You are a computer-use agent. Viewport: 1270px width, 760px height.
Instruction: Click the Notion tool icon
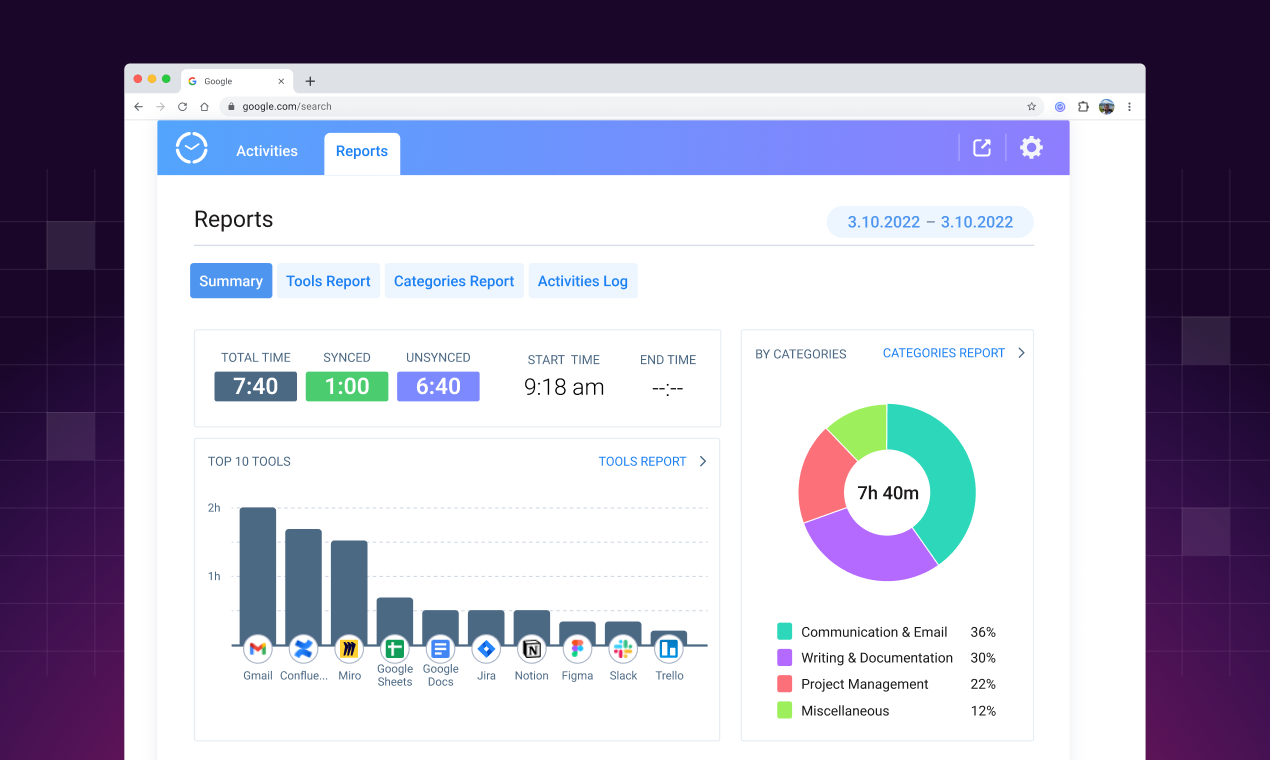(532, 649)
